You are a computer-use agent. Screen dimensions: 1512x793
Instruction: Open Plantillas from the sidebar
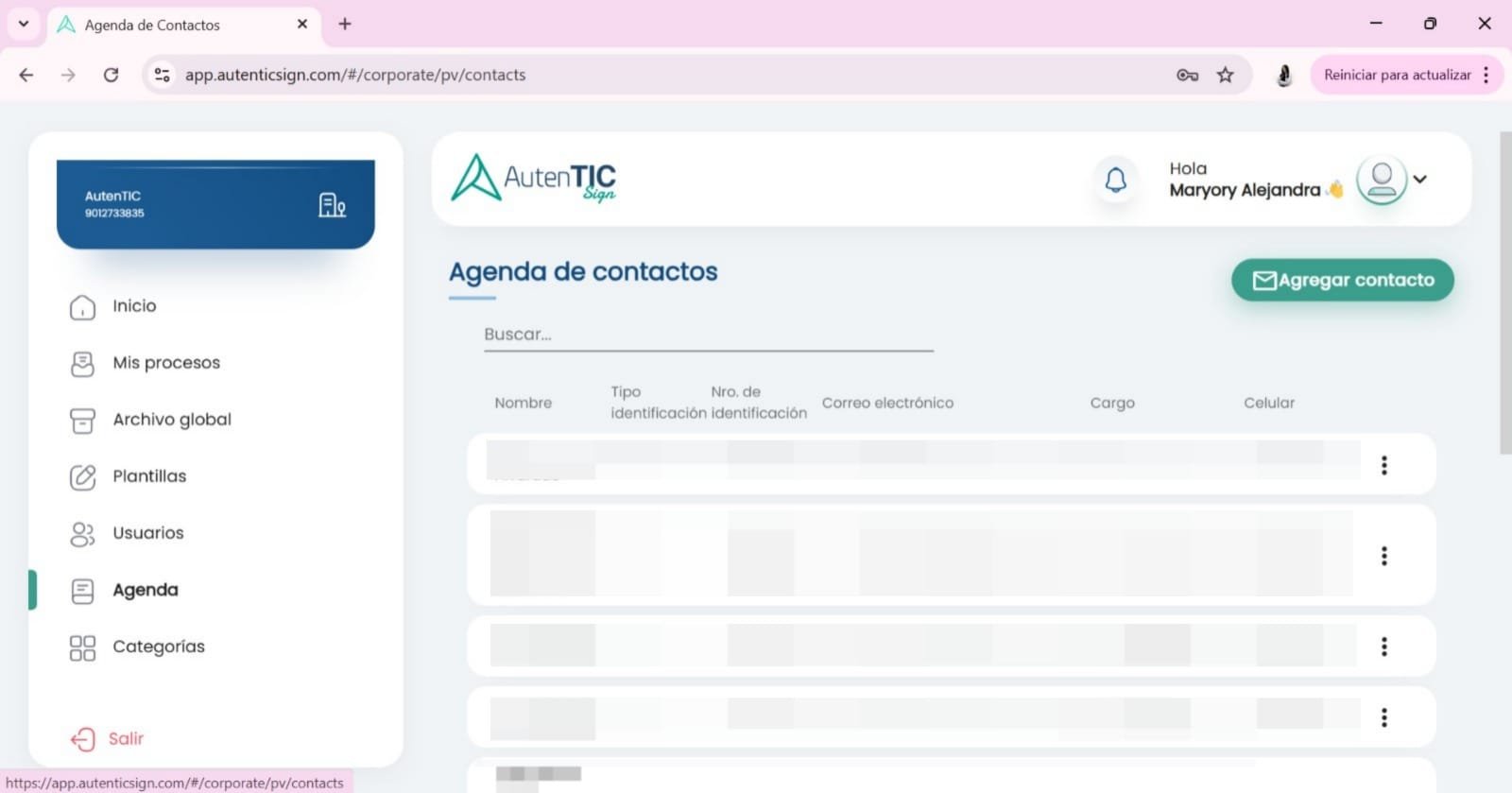pyautogui.click(x=149, y=476)
